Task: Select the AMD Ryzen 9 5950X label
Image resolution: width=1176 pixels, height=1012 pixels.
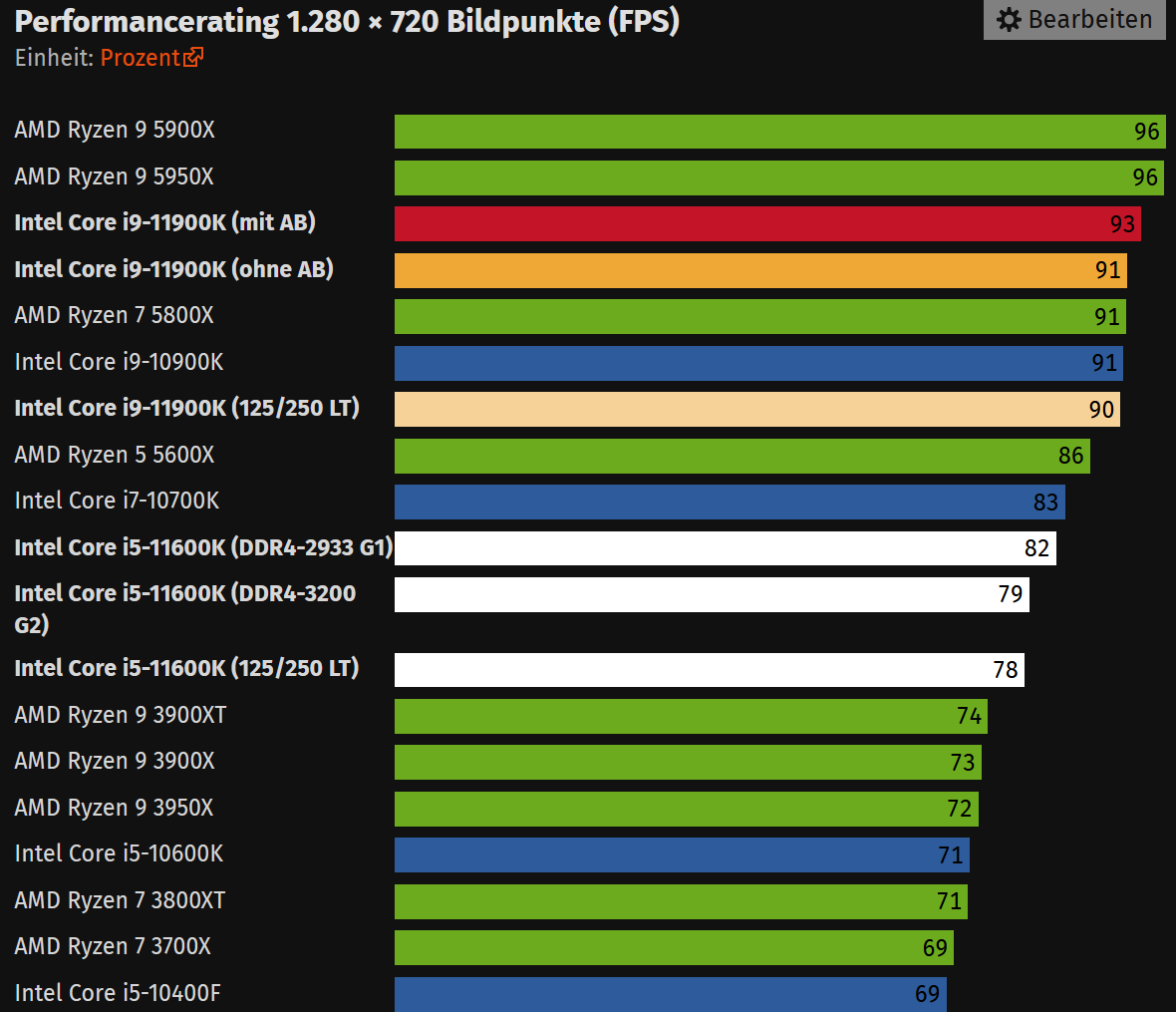Action: (x=114, y=177)
